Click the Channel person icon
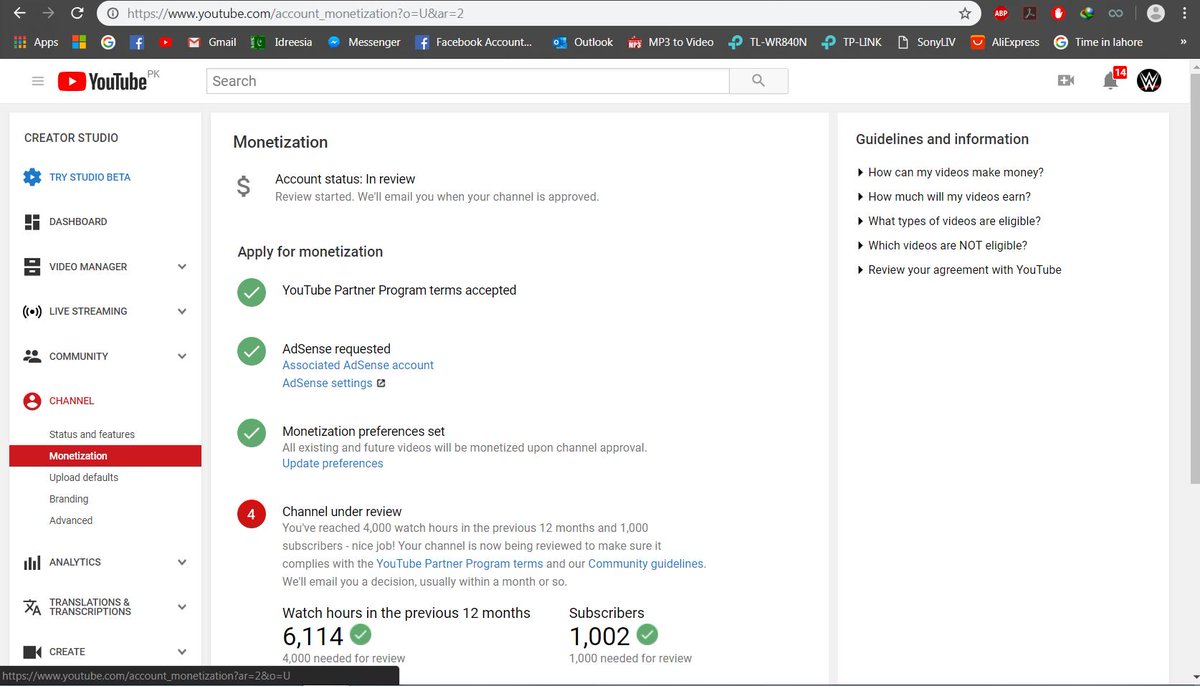Viewport: 1200px width, 686px height. (32, 401)
